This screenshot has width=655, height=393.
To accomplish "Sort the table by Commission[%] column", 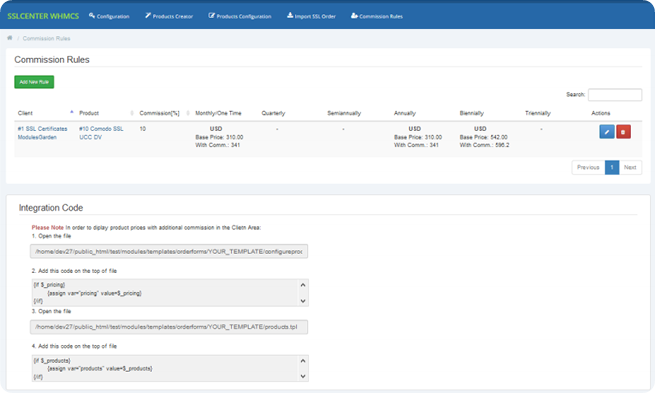I will [164, 113].
